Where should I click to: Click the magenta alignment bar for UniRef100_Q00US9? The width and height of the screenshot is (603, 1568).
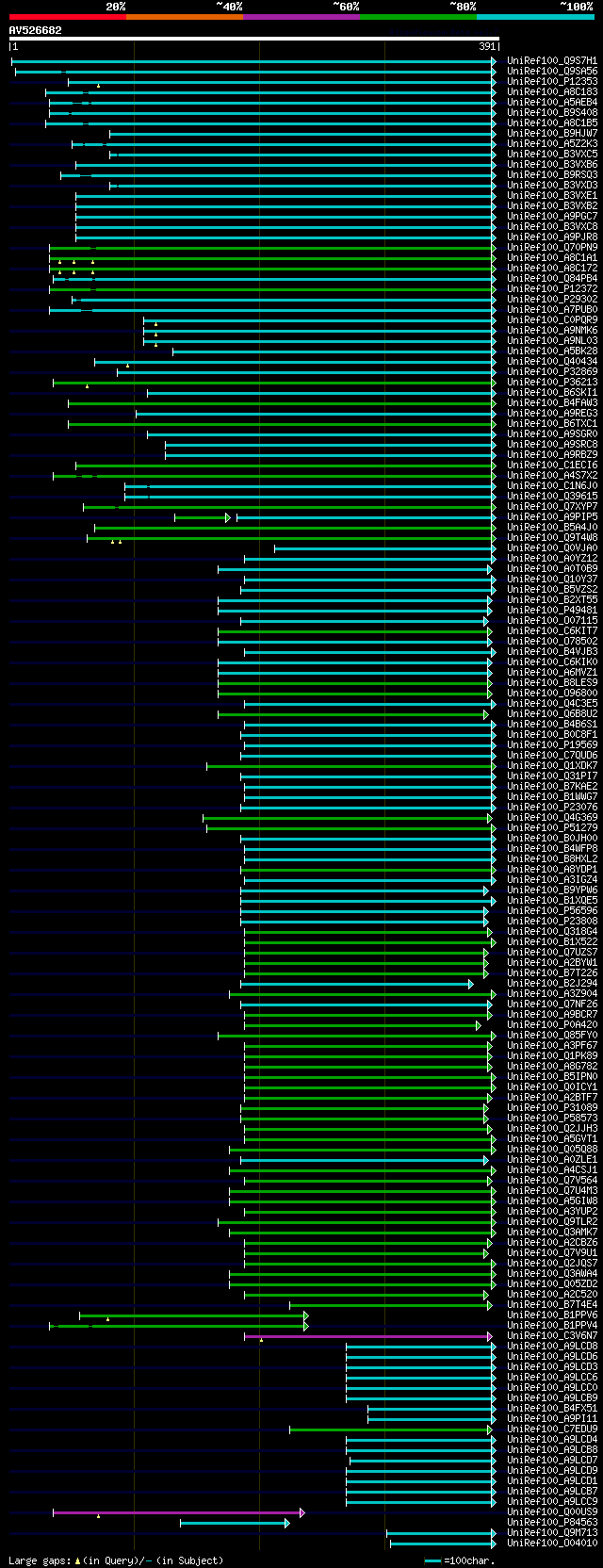click(178, 1511)
